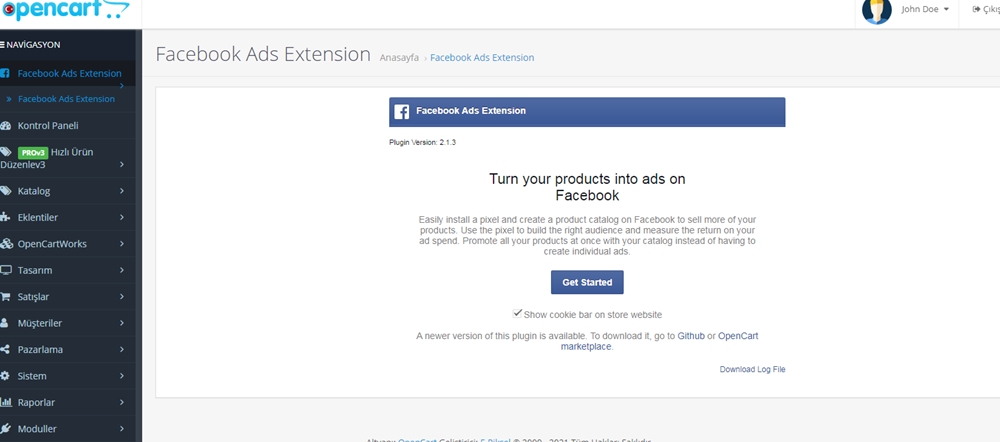Viewport: 1000px width, 442px height.
Task: Open the John Doe user dropdown
Action: (925, 10)
